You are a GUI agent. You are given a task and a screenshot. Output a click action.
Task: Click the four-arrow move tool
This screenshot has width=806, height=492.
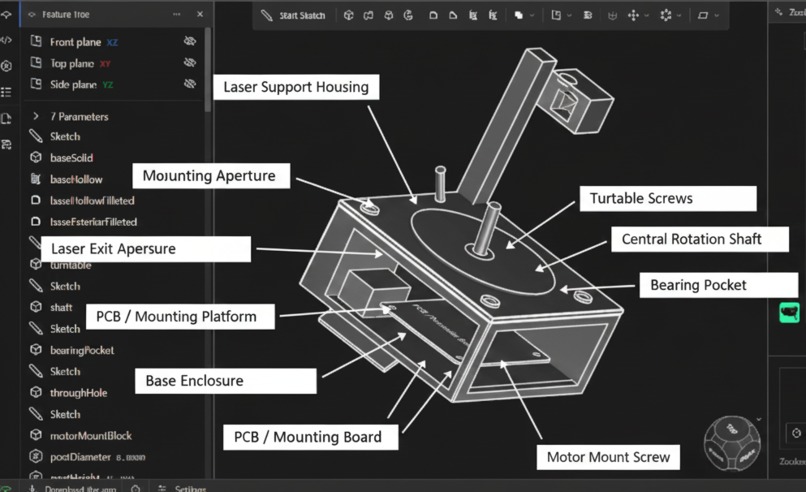[633, 15]
